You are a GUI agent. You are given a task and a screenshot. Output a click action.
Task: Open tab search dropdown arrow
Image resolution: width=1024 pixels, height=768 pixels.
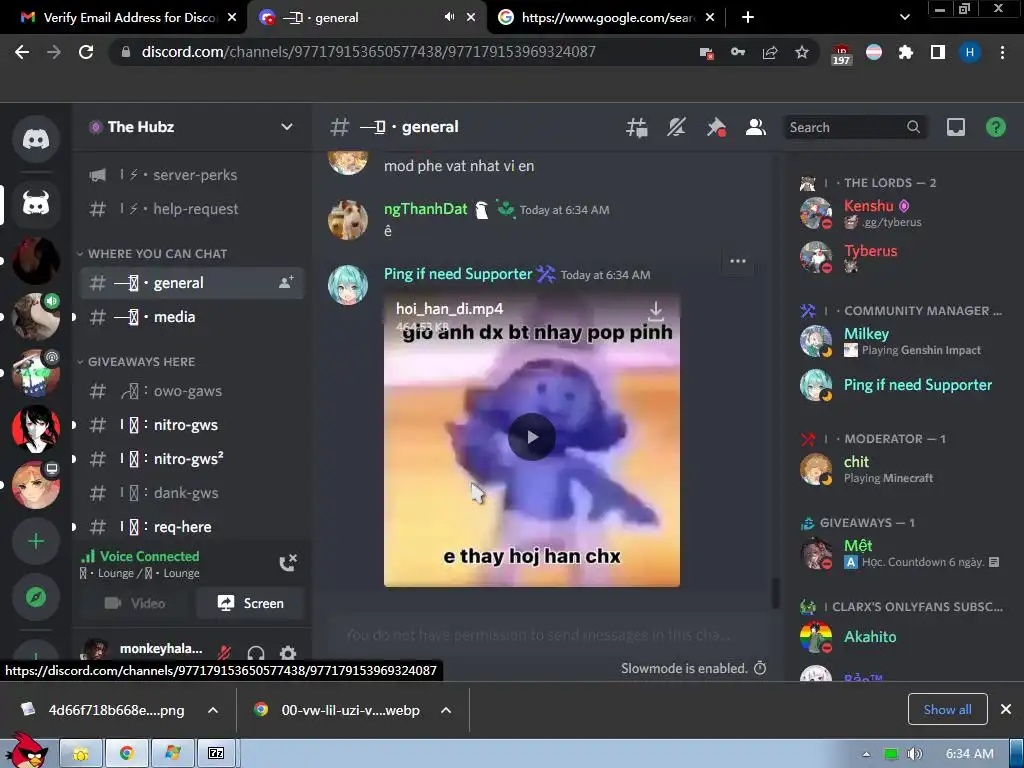(x=905, y=18)
